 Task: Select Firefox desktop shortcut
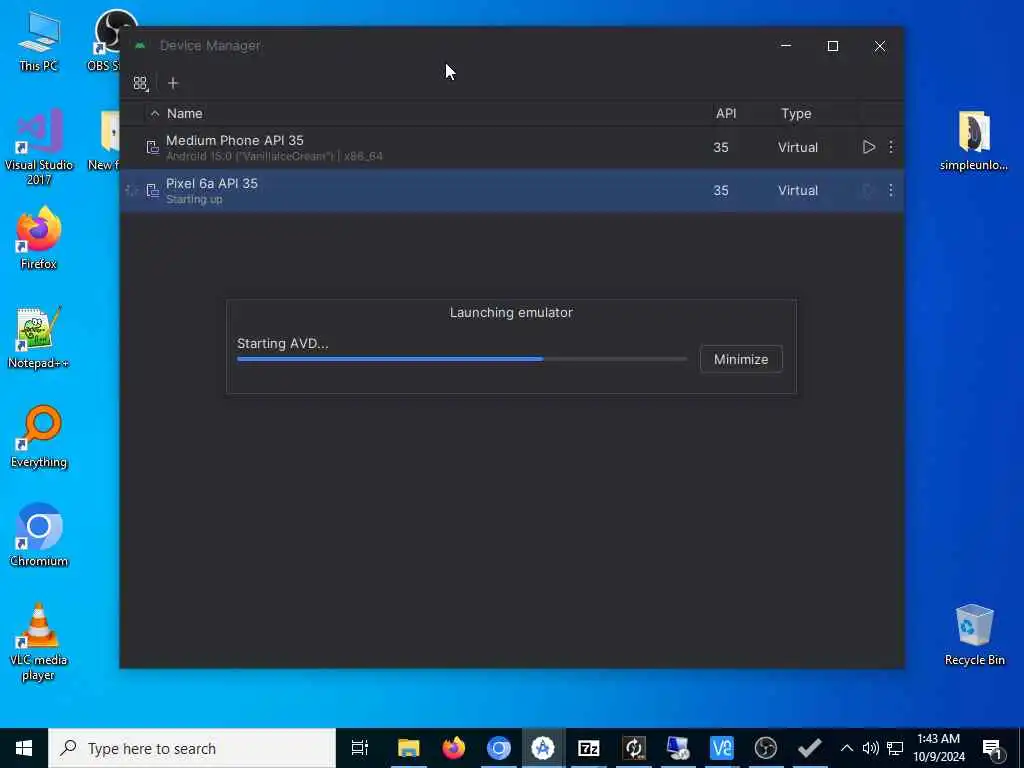point(39,238)
